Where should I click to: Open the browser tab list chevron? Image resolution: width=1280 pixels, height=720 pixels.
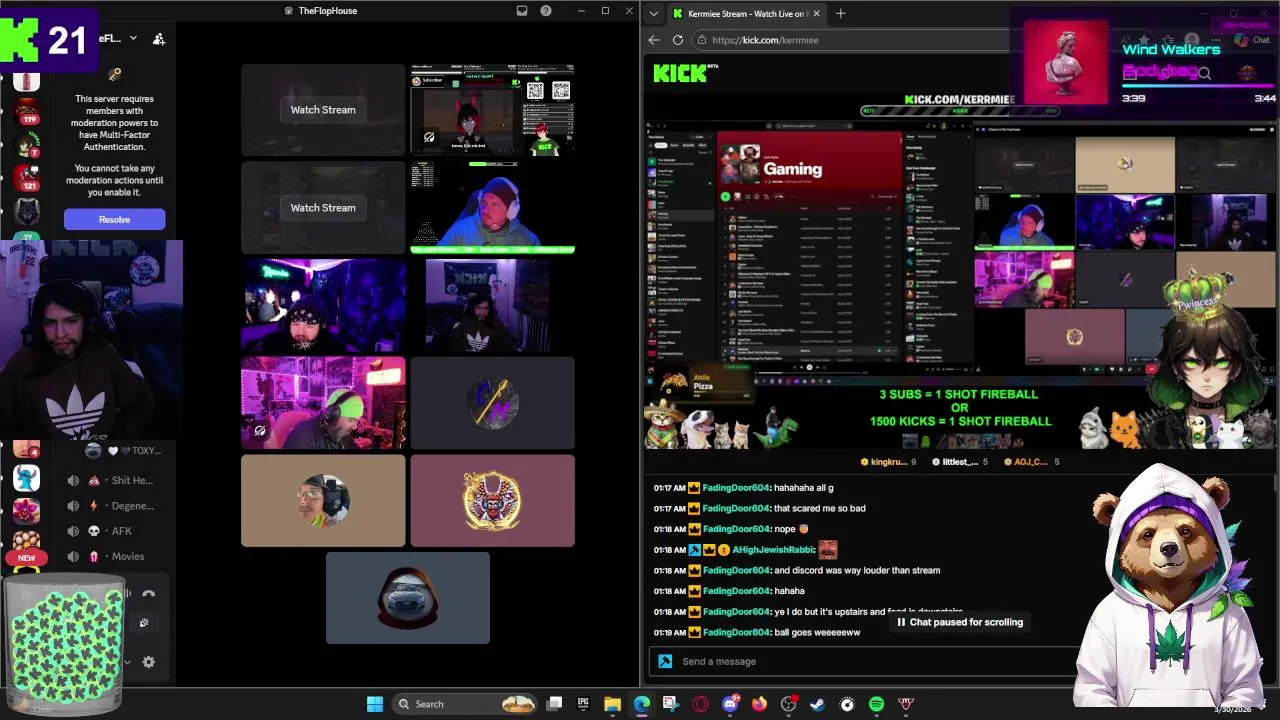(x=654, y=13)
